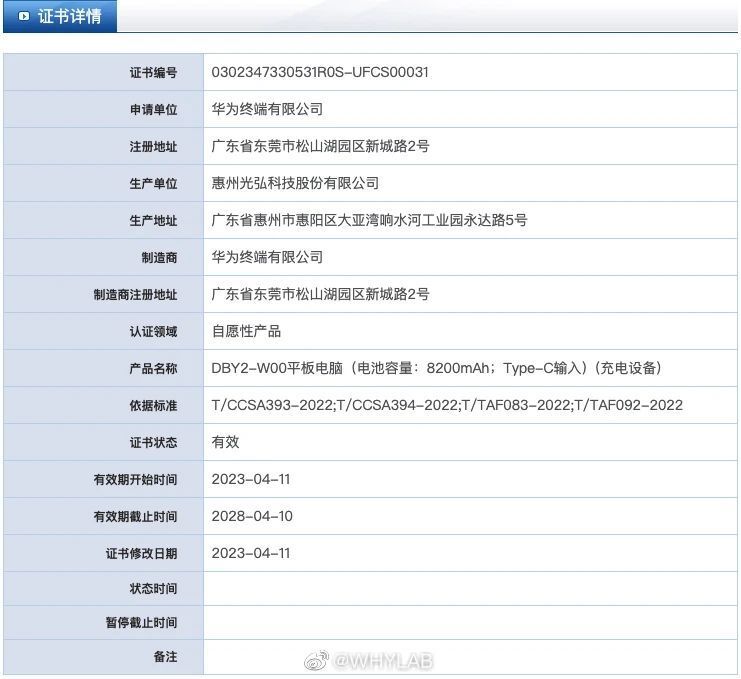Viewport: 741px width, 679px height.
Task: Click the 证书修改日期 row label
Action: [x=141, y=553]
